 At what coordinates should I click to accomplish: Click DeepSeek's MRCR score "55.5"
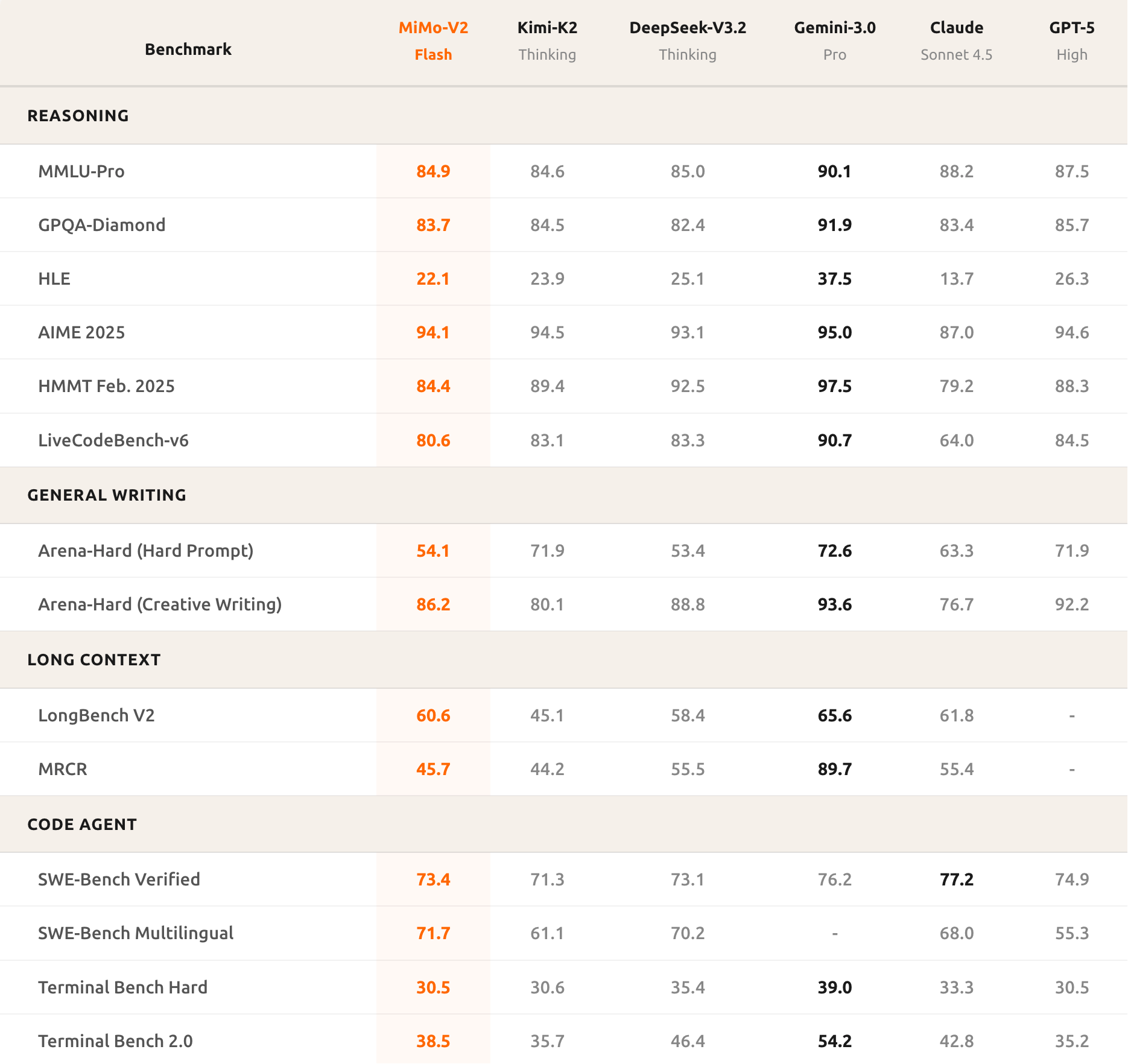688,769
